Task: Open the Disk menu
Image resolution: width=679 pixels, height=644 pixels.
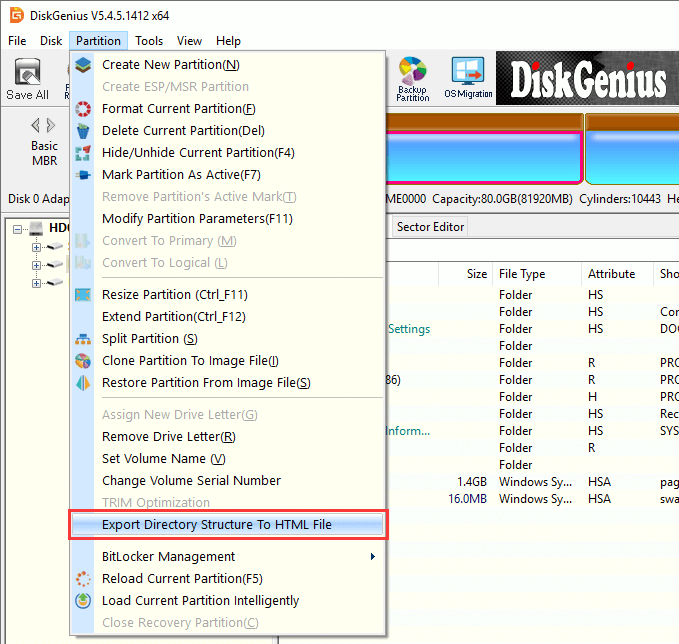Action: pos(51,41)
